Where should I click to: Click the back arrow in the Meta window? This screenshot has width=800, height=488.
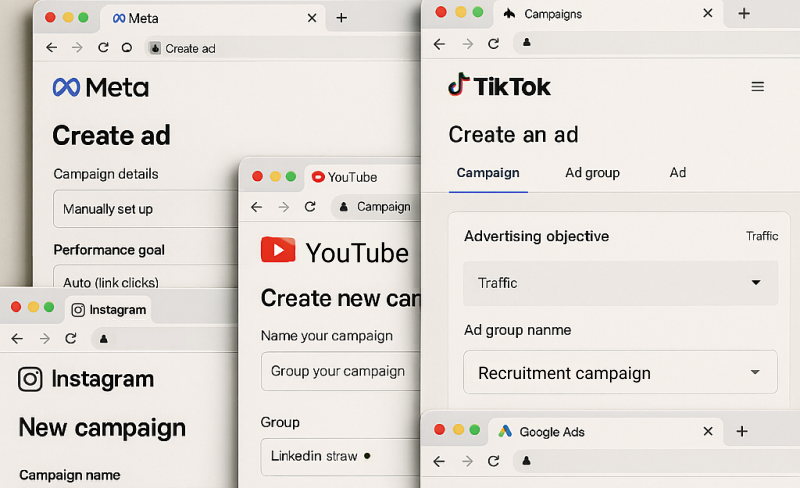(52, 48)
